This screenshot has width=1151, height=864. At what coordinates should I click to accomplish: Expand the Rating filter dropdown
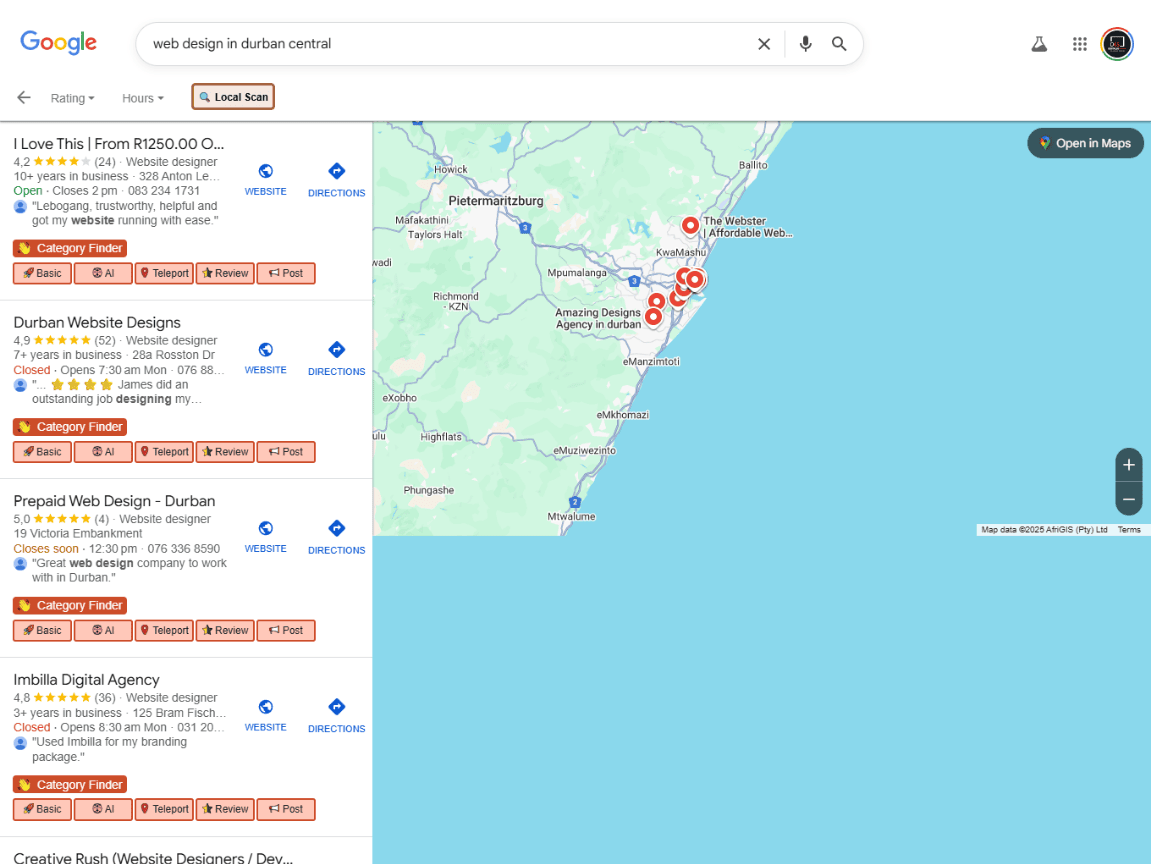tap(72, 98)
